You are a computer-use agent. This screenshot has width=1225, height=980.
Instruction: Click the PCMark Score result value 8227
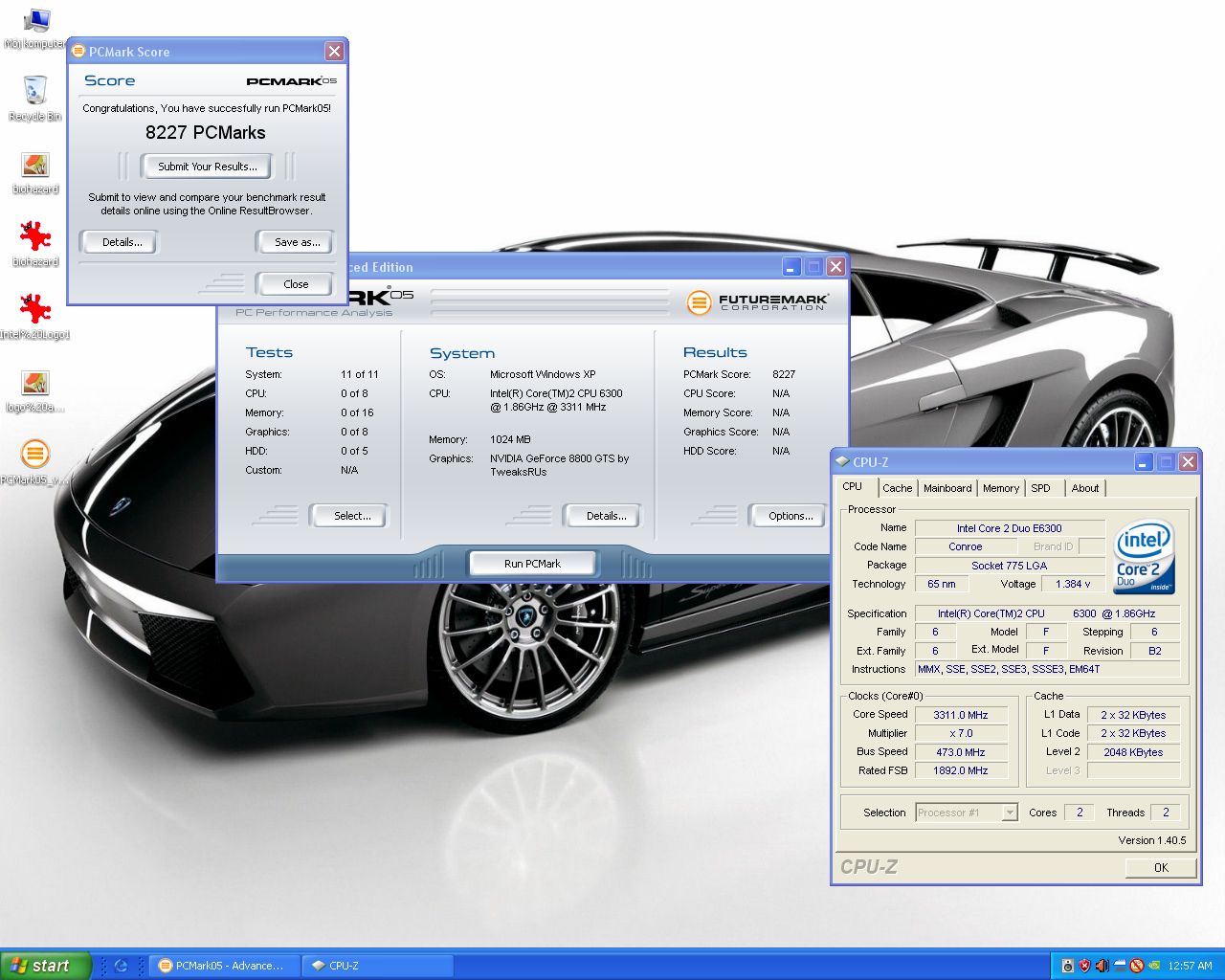(784, 374)
